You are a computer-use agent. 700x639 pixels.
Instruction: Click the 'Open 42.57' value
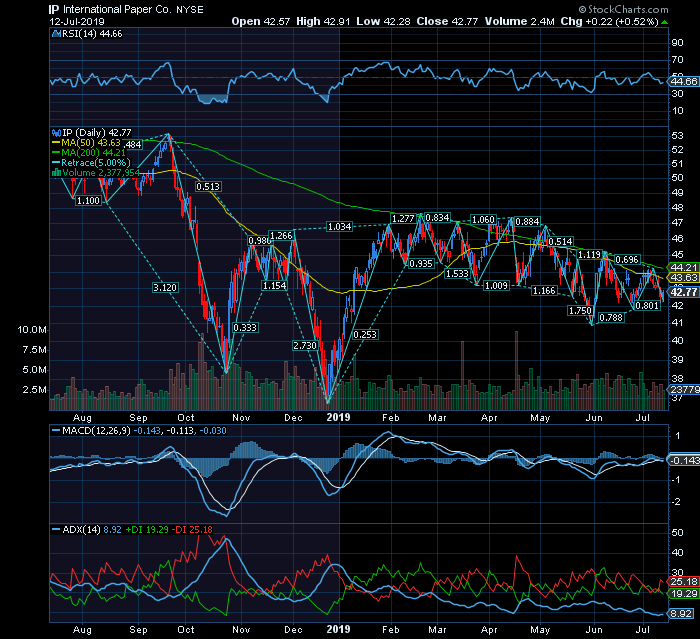coord(261,21)
